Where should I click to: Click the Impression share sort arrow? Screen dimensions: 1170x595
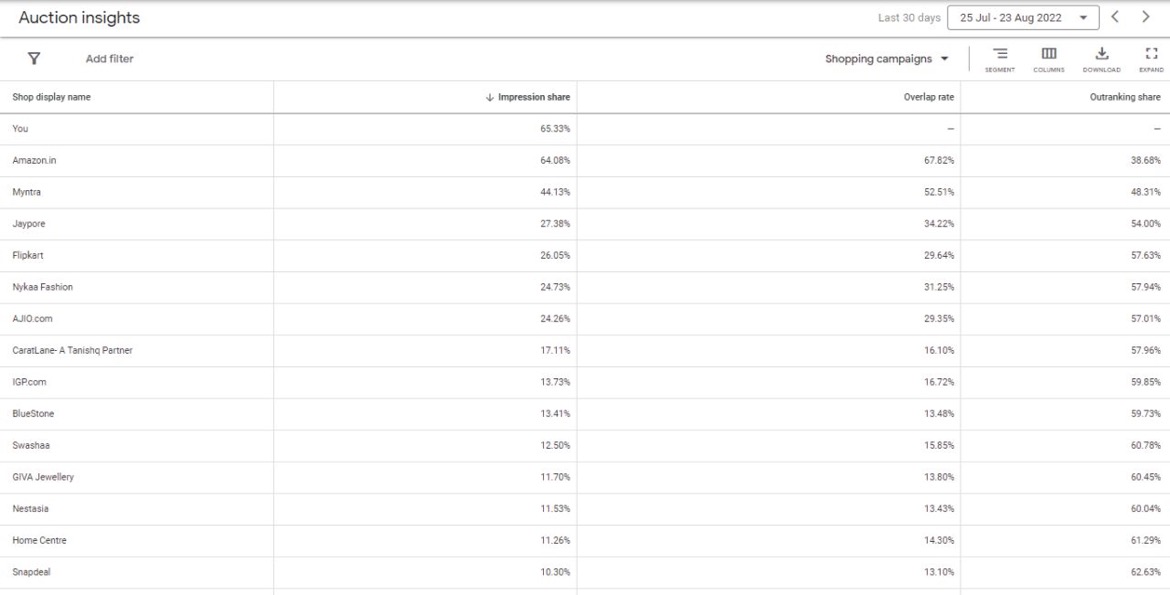point(489,97)
